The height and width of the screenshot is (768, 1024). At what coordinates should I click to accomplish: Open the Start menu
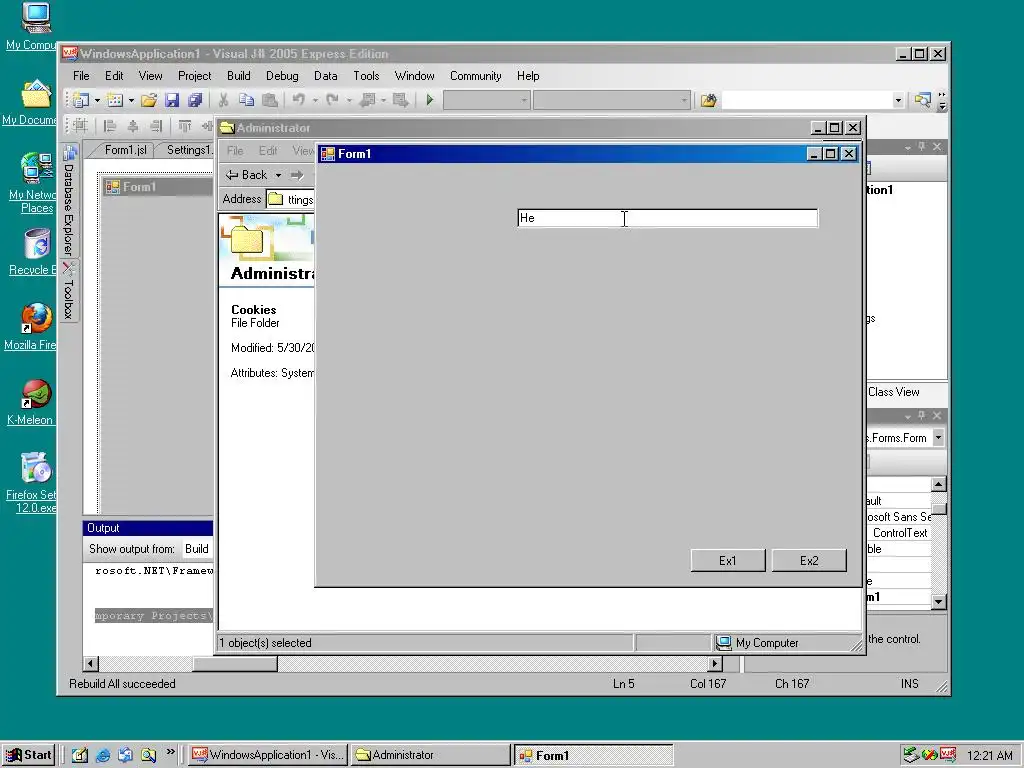pos(28,755)
